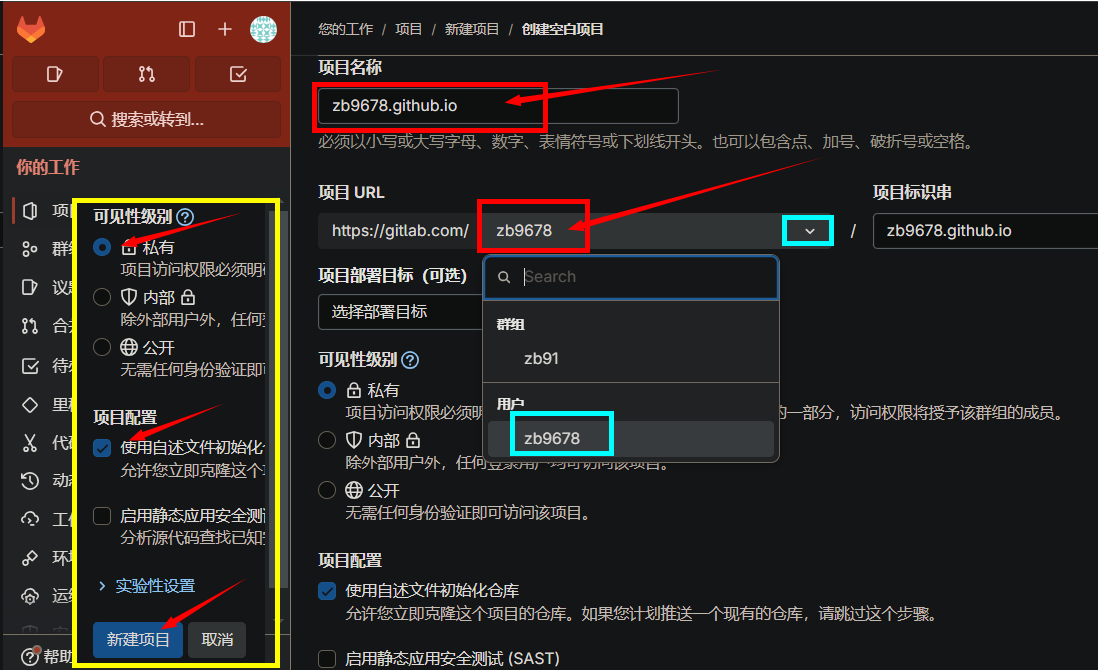The width and height of the screenshot is (1098, 670).
Task: Select the 里程碑 milestones diamond icon
Action: click(30, 405)
